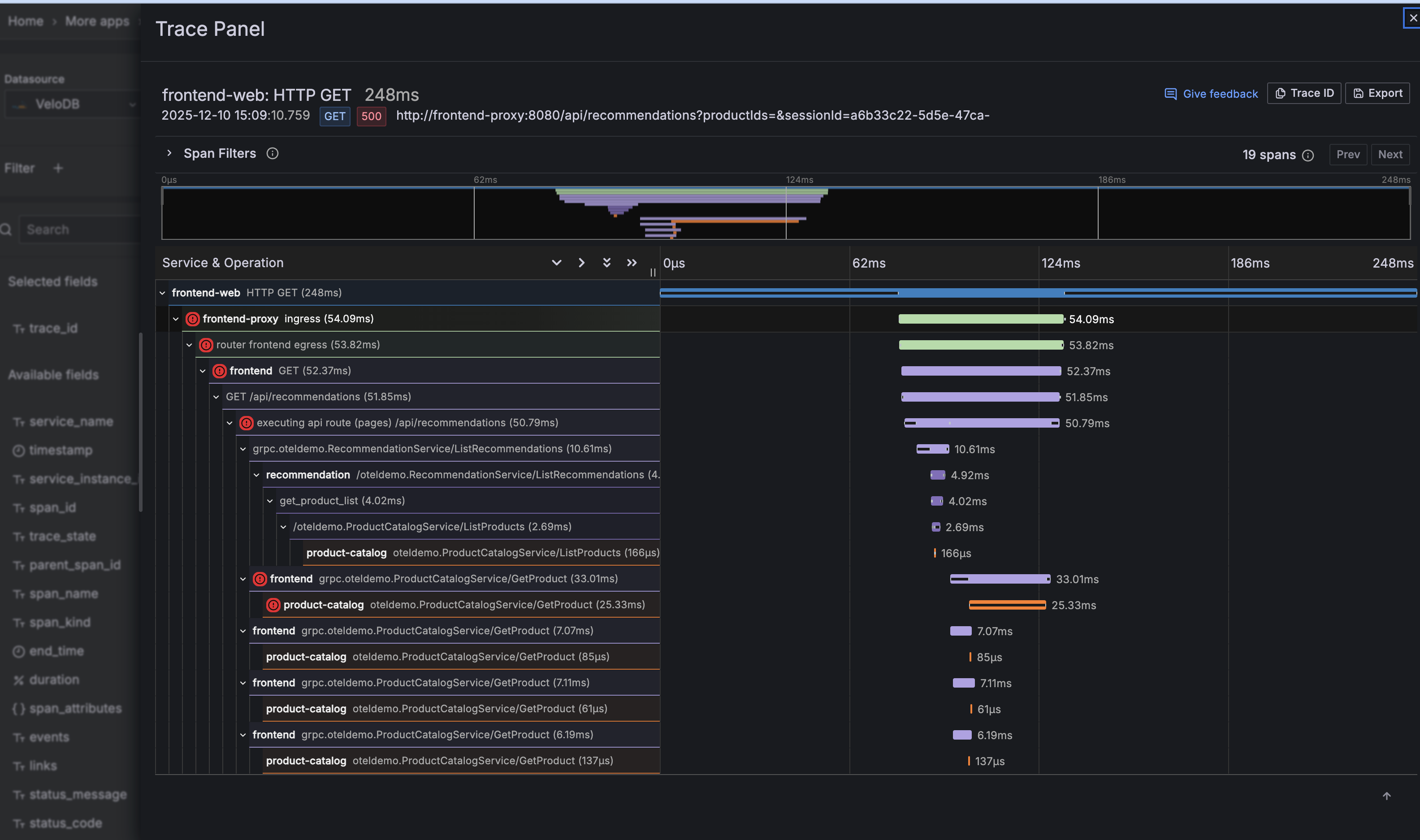Click scroll to top arrow icon

[x=1386, y=796]
